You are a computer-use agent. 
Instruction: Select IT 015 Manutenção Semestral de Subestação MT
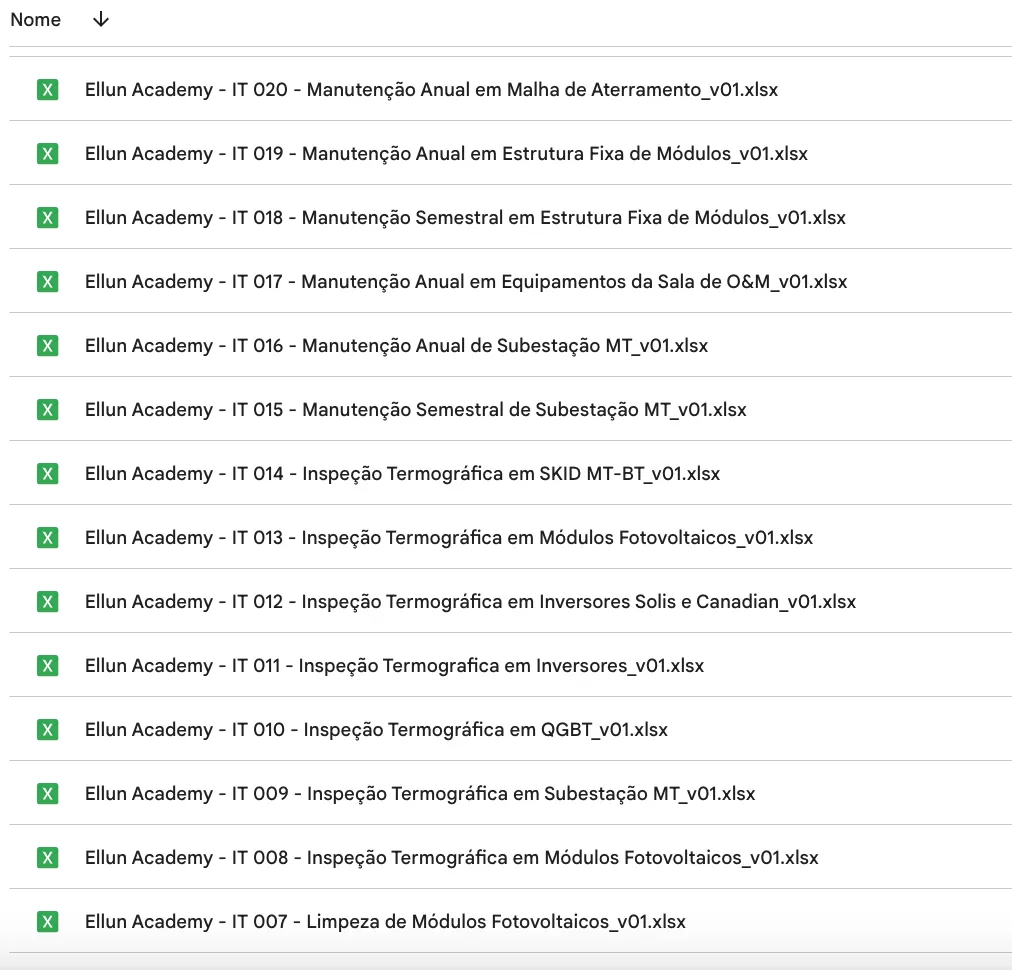pos(415,410)
